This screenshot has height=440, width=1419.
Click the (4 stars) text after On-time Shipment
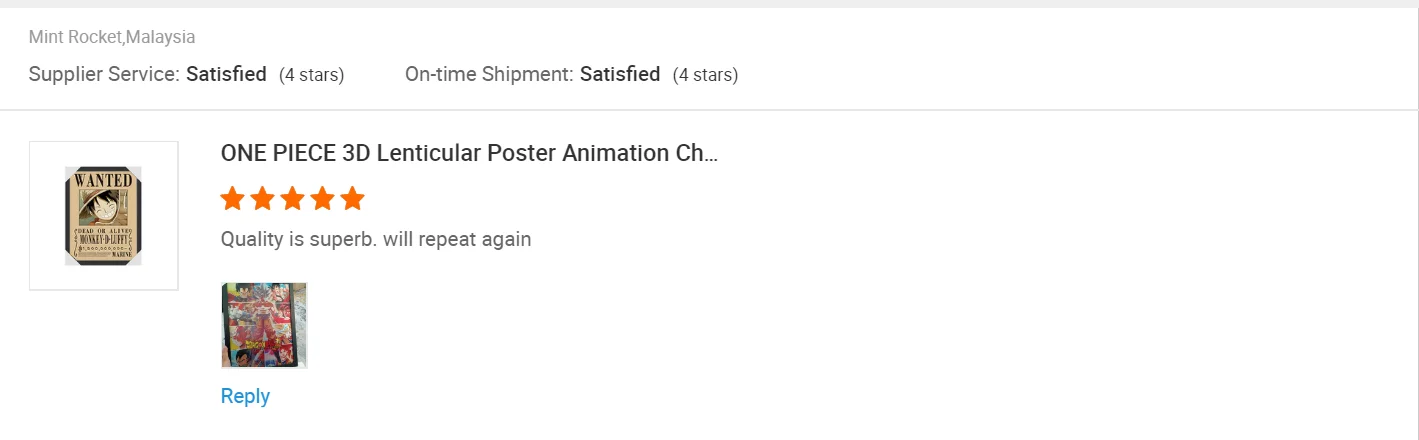705,75
